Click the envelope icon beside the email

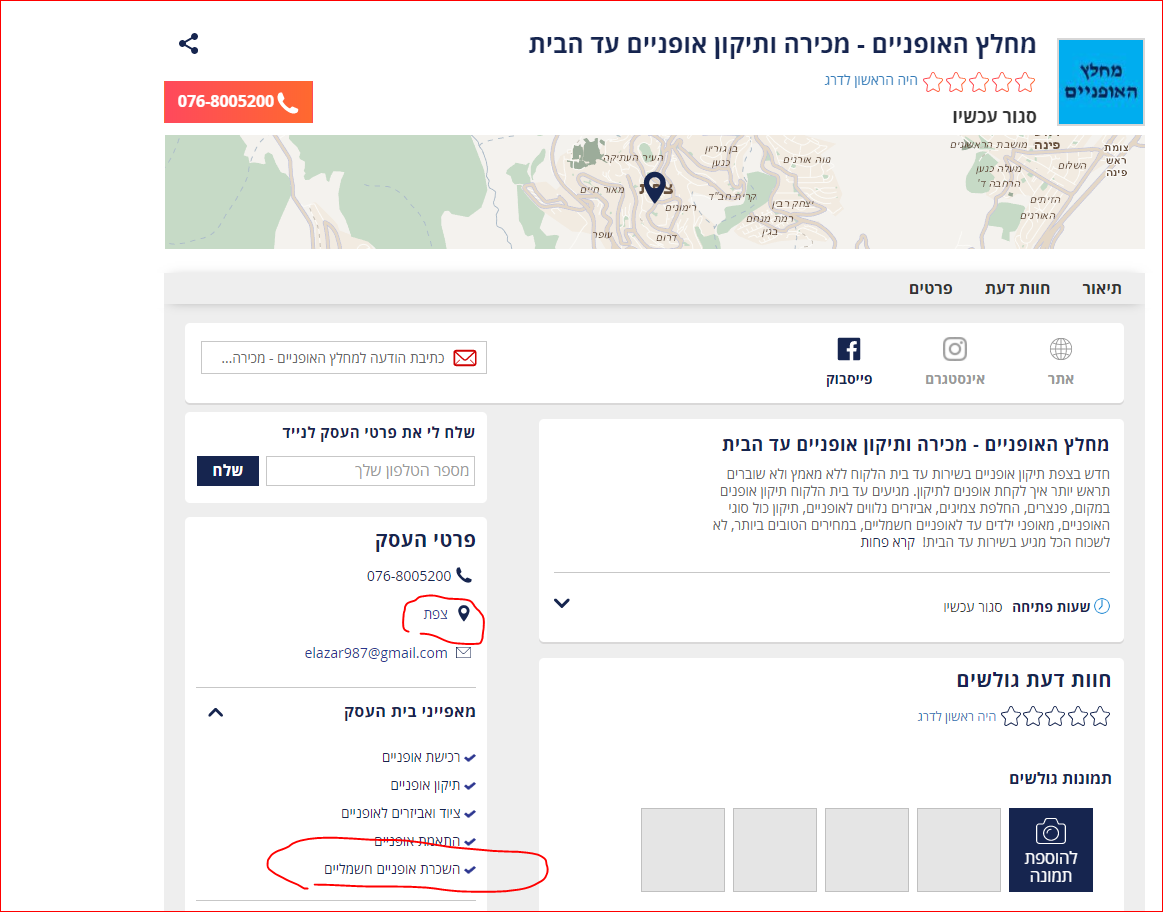(x=464, y=652)
